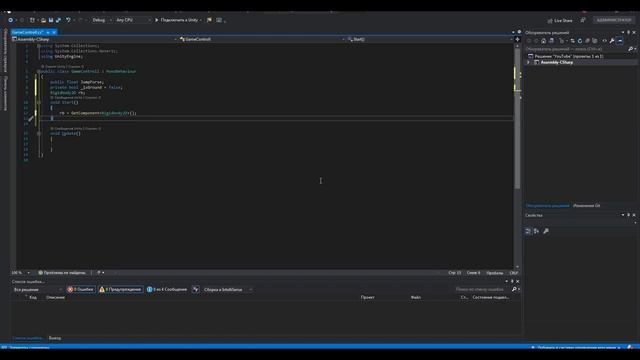640x360 pixels.
Task: Open the Error List scope dropdown
Action: (x=38, y=290)
